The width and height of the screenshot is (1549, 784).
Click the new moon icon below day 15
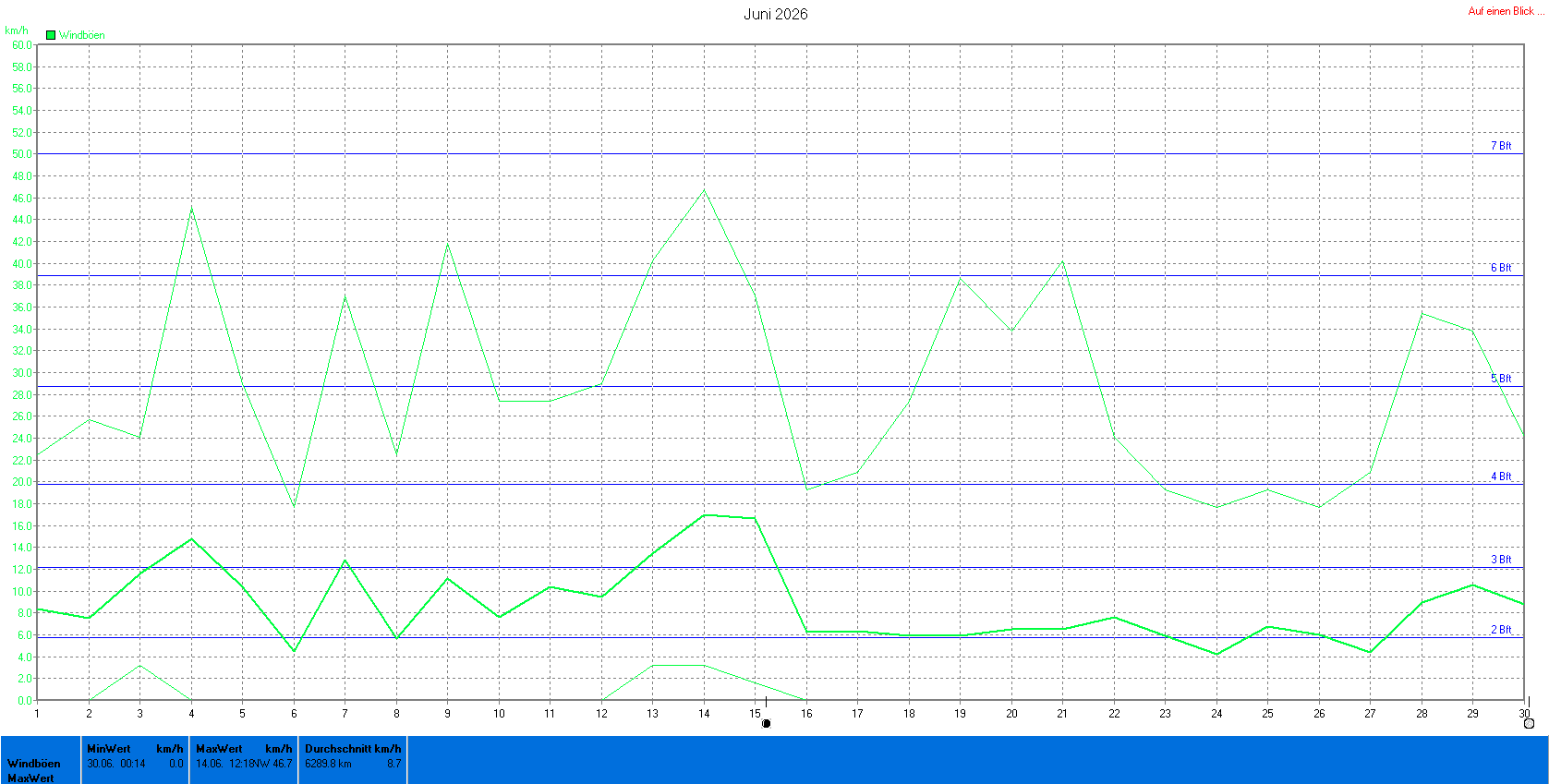766,723
